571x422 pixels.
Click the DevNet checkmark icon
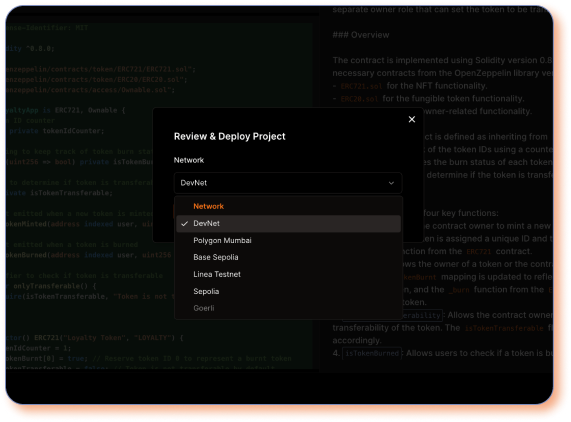(185, 224)
